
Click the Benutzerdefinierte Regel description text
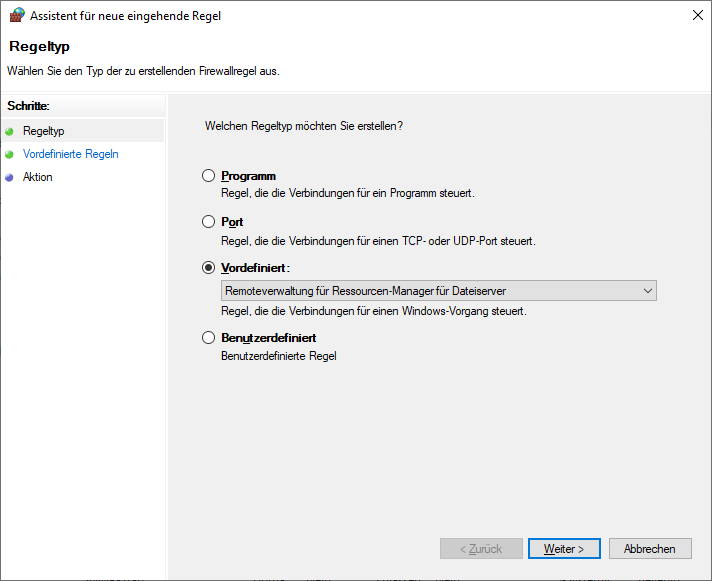(278, 355)
